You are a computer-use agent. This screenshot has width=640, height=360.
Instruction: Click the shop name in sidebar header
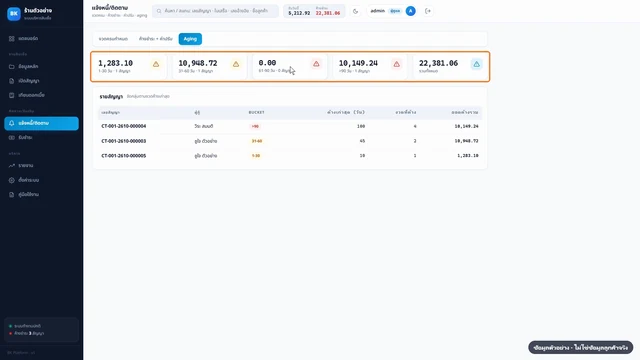[38, 11]
